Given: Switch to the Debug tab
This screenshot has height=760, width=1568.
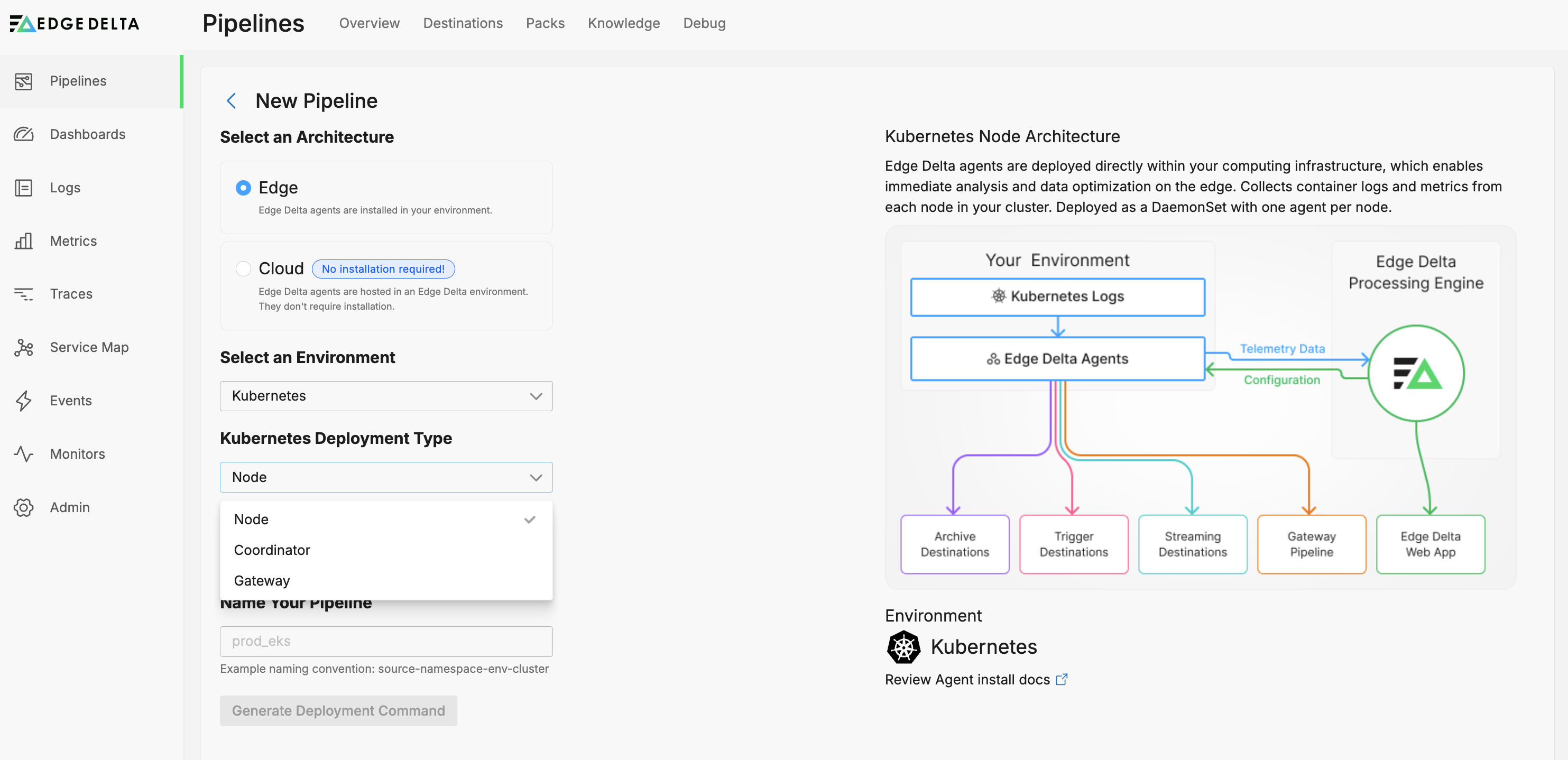Looking at the screenshot, I should pos(704,23).
